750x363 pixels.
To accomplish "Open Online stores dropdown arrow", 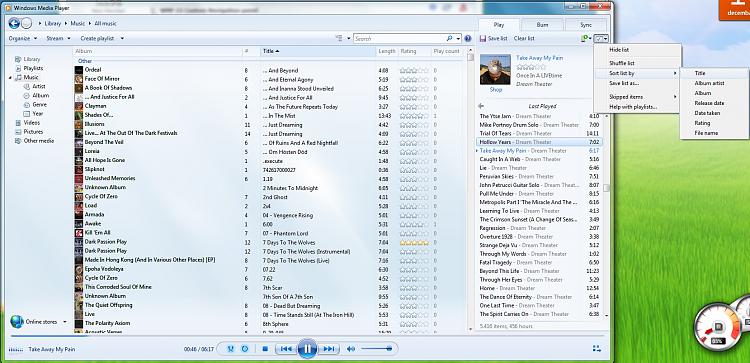I will click(x=65, y=322).
